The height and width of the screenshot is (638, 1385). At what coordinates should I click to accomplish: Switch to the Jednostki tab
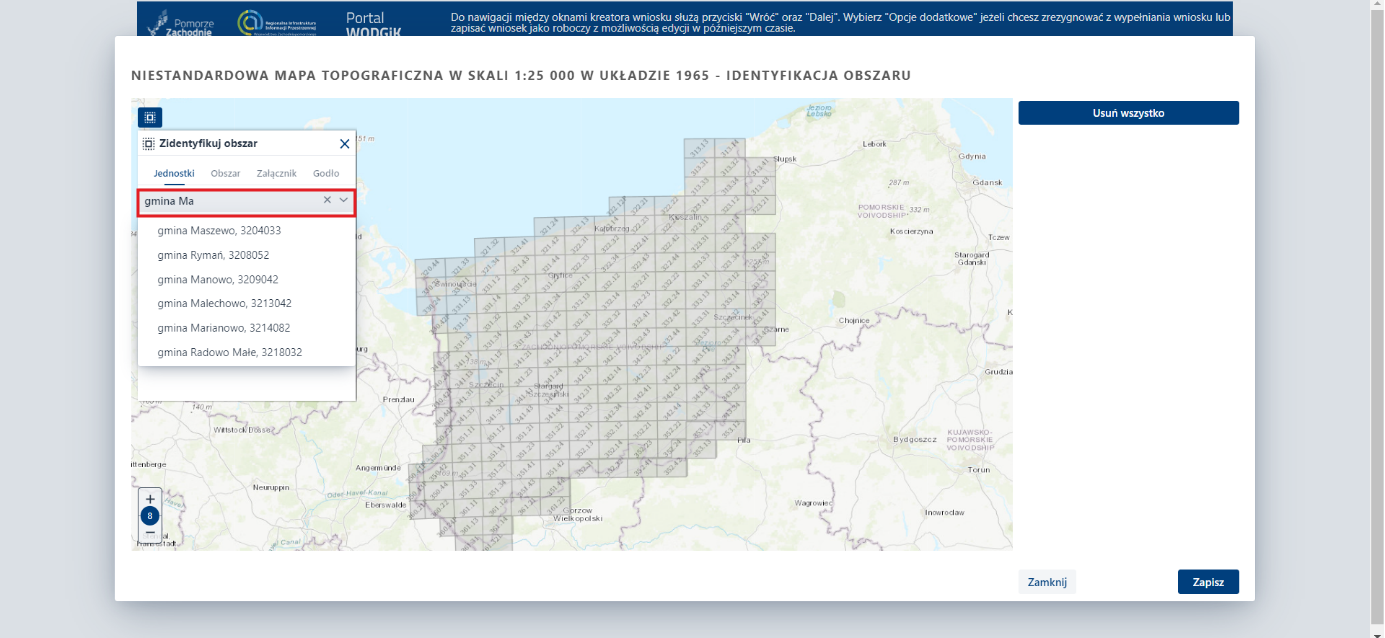(x=174, y=173)
